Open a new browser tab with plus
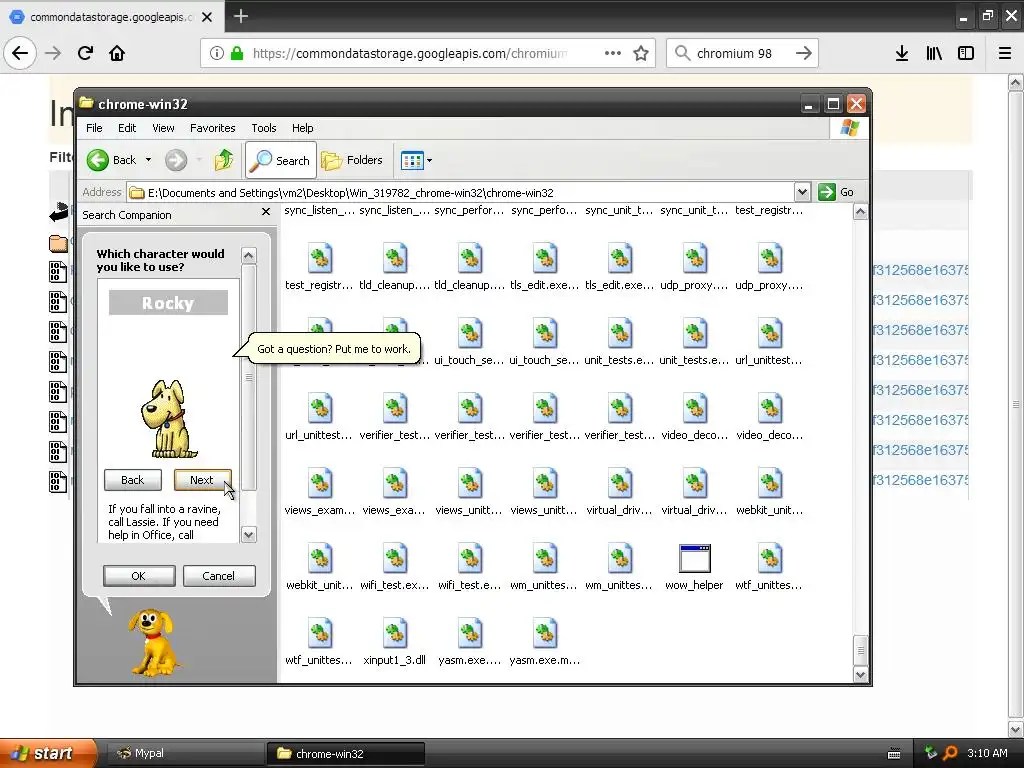The image size is (1024, 768). click(240, 16)
